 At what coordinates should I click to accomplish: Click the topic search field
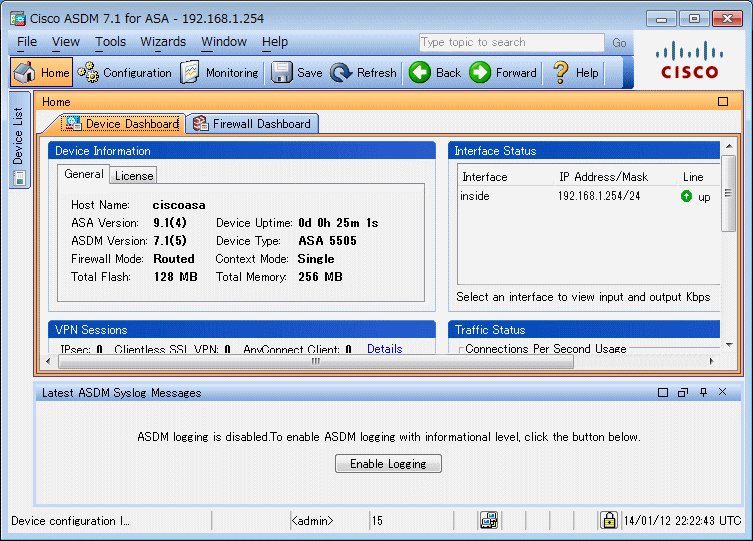point(511,42)
